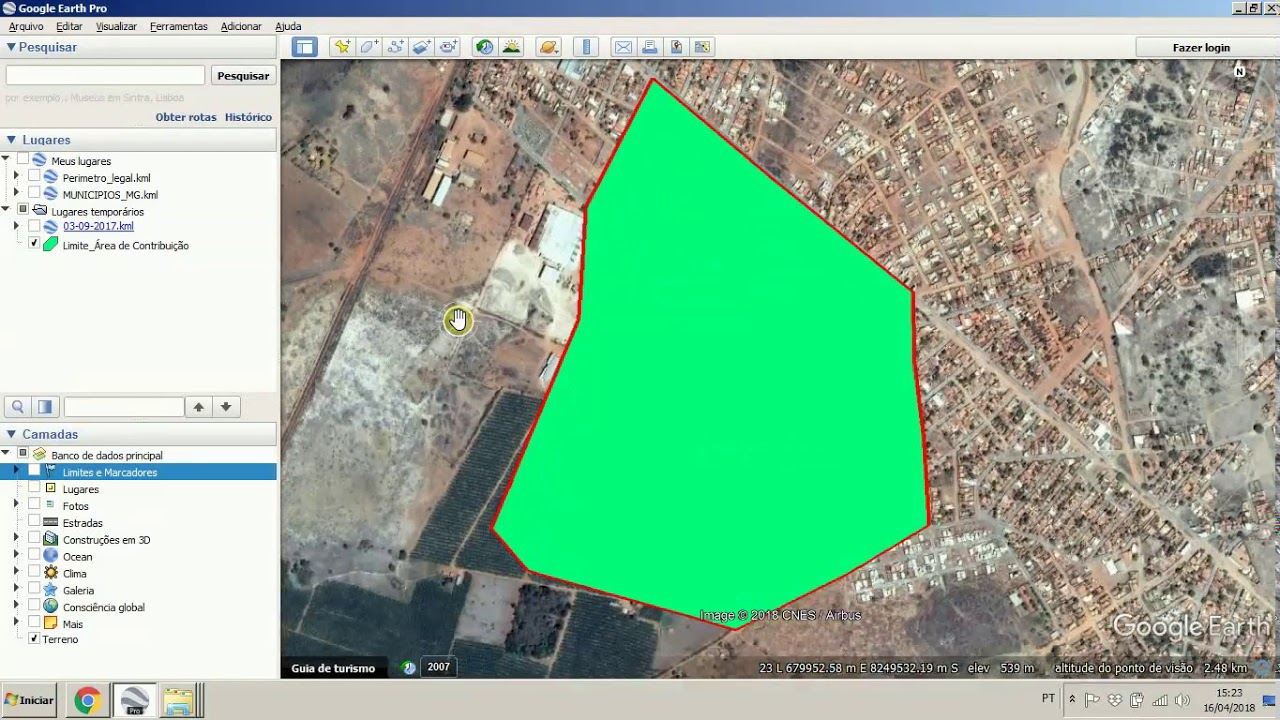Viewport: 1280px width, 720px height.
Task: Select the Add Polygon tool
Action: point(368,47)
